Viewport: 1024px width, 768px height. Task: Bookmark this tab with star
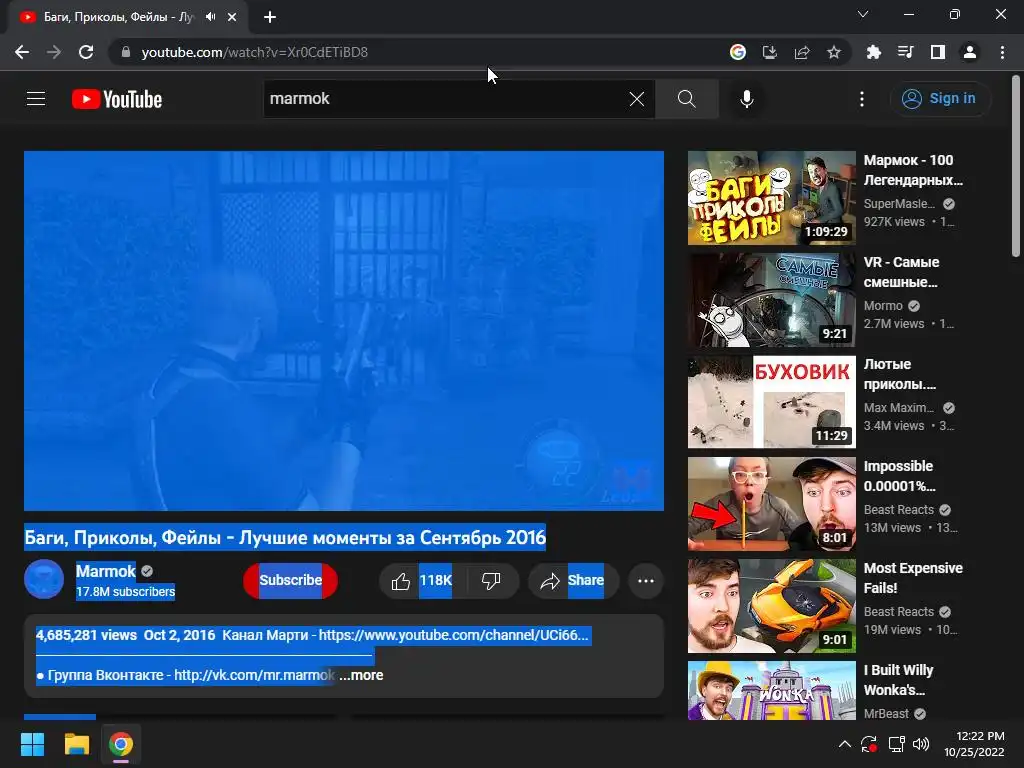(x=833, y=52)
